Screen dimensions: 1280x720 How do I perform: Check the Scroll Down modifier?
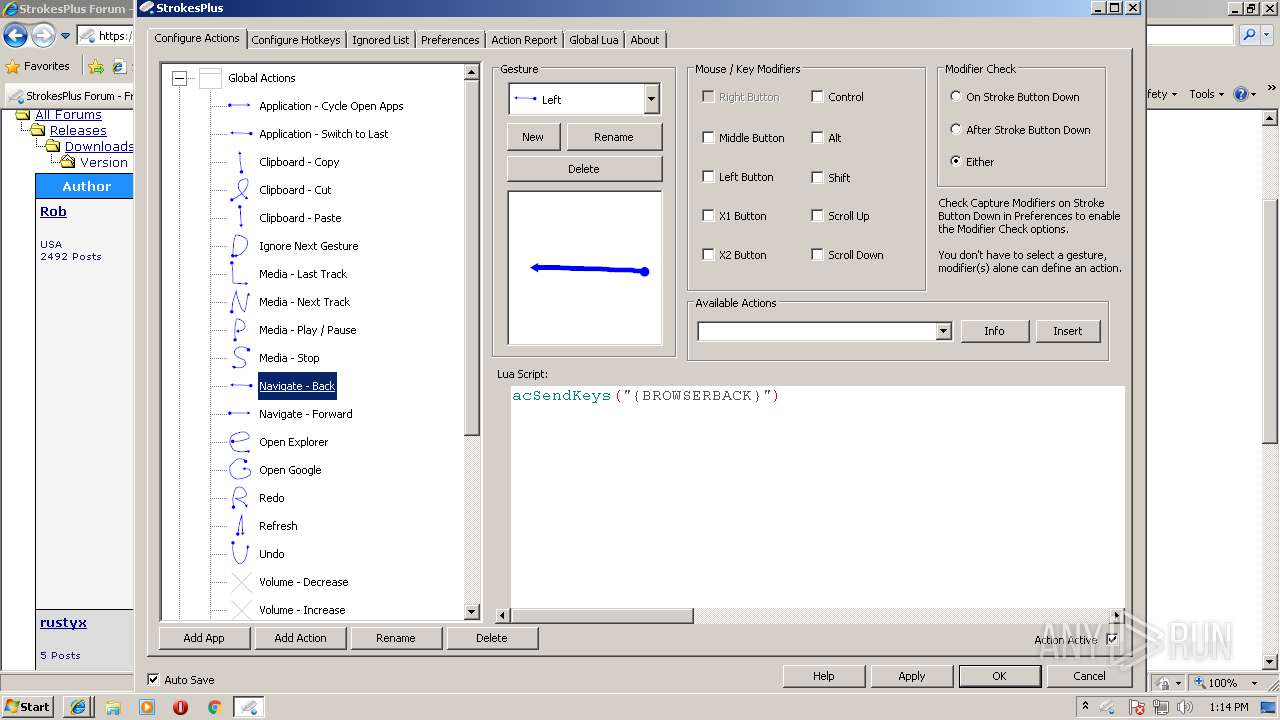[817, 255]
